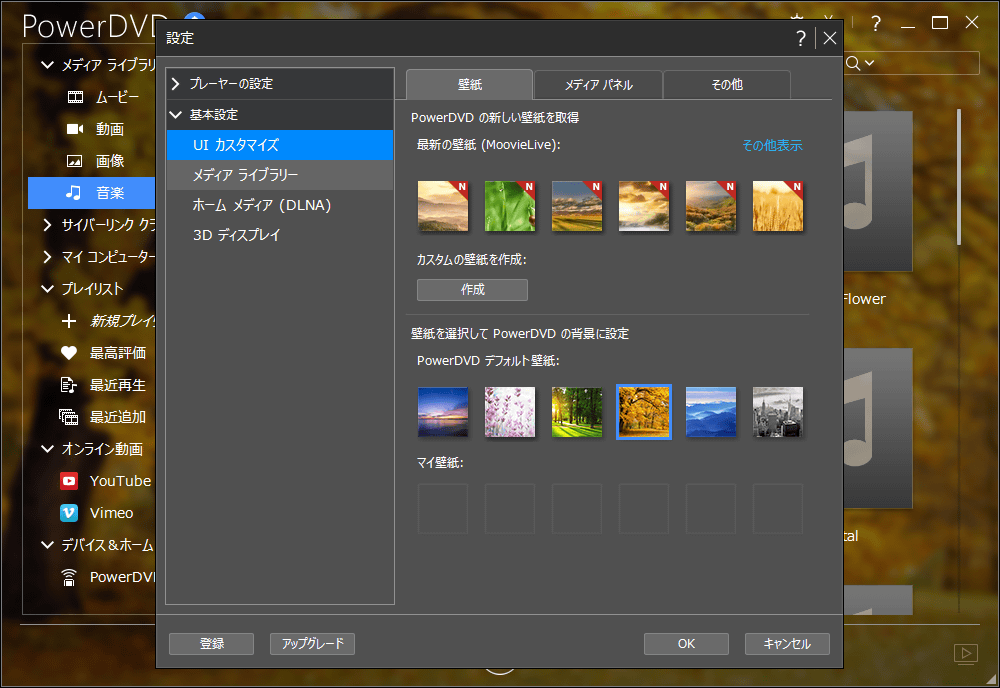
Task: Click the アップグレード button
Action: tap(312, 644)
